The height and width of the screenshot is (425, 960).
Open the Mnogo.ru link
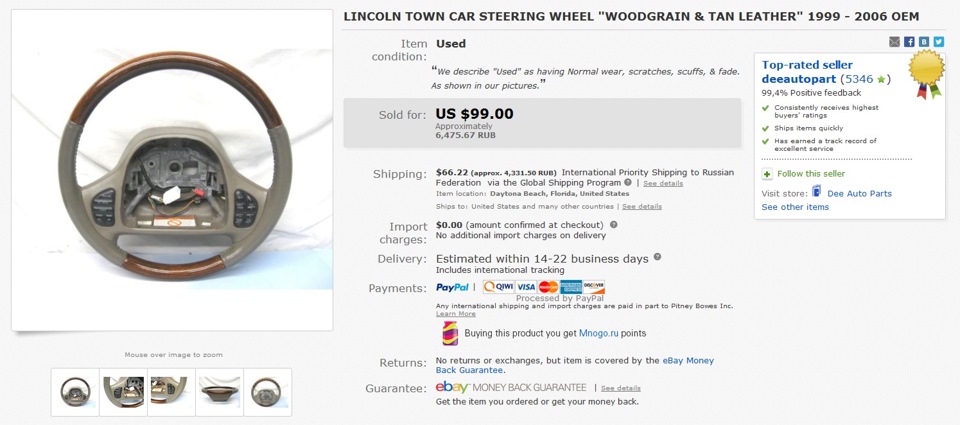pyautogui.click(x=599, y=333)
